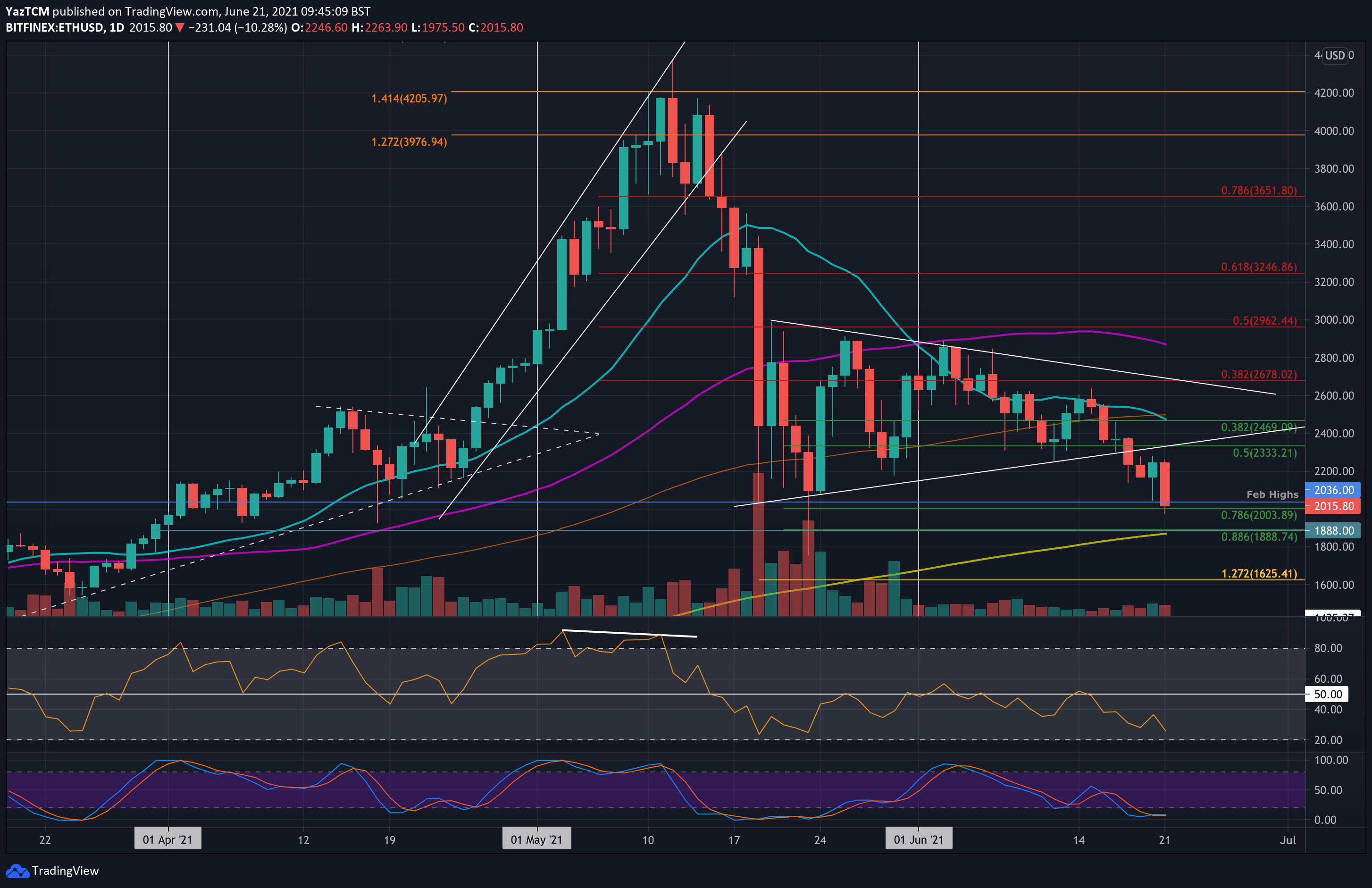Click the TradingView brand text at bottom
Viewport: 1372px width, 888px height.
(65, 871)
